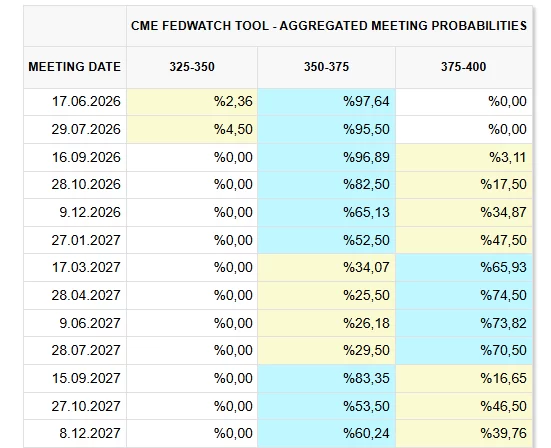The width and height of the screenshot is (551, 448).
Task: Click the %47,50 probability cell
Action: (464, 240)
